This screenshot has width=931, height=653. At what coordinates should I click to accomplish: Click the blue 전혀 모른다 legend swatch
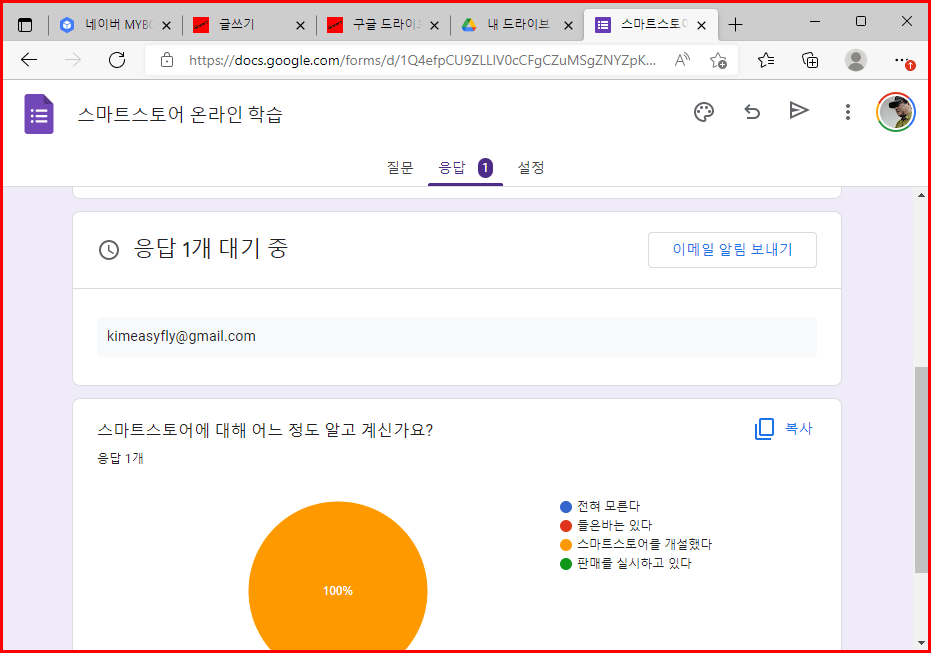tap(566, 507)
